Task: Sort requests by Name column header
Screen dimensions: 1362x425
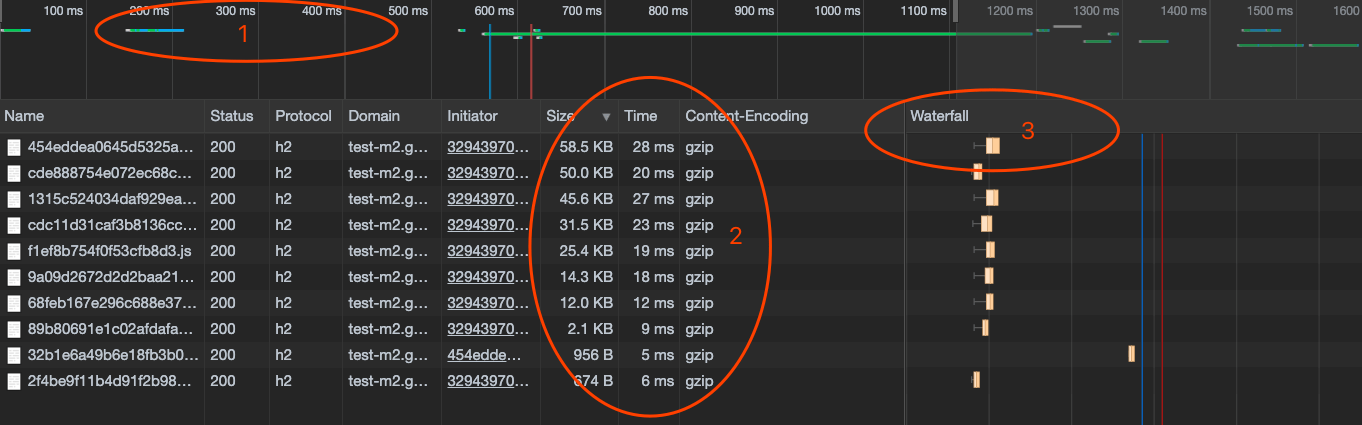Action: coord(24,116)
